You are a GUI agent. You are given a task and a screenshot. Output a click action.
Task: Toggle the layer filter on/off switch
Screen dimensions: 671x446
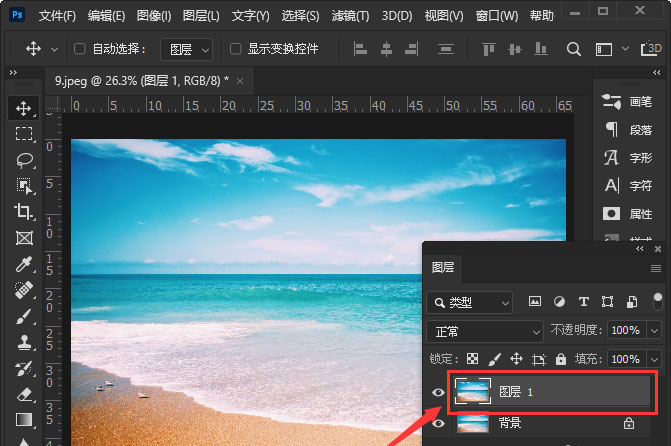tap(658, 301)
